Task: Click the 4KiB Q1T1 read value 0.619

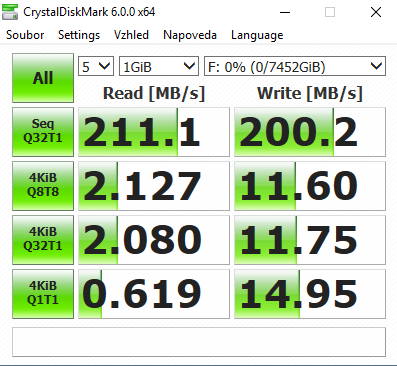Action: coord(154,294)
